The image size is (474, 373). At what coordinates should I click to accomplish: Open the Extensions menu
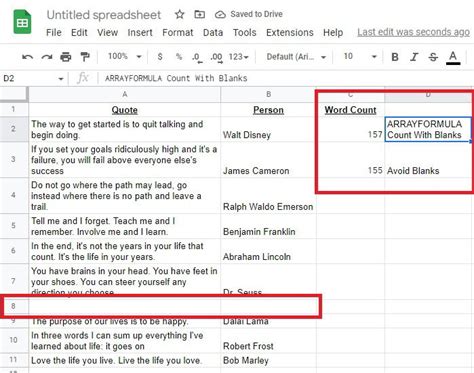pyautogui.click(x=290, y=33)
